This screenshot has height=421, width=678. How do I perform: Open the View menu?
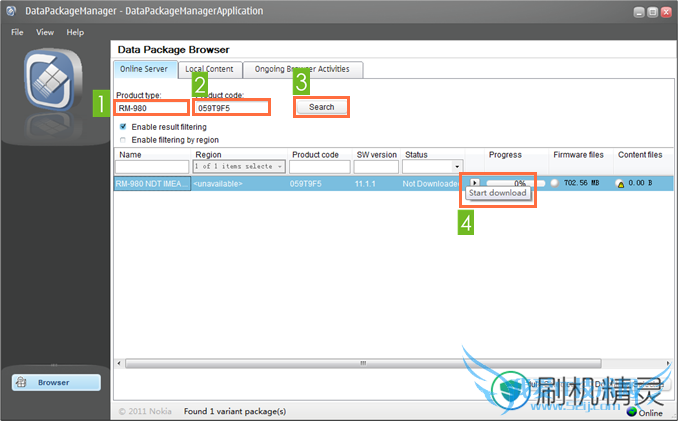point(45,32)
